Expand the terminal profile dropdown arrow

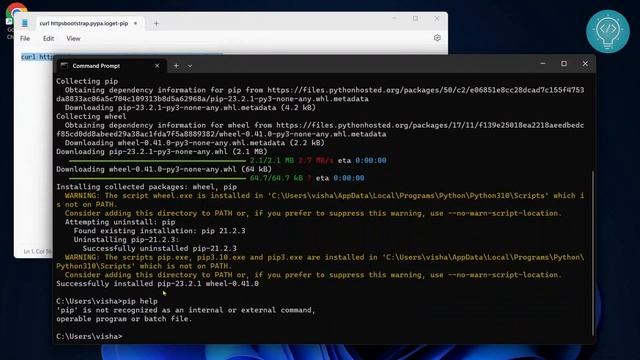pyautogui.click(x=190, y=66)
